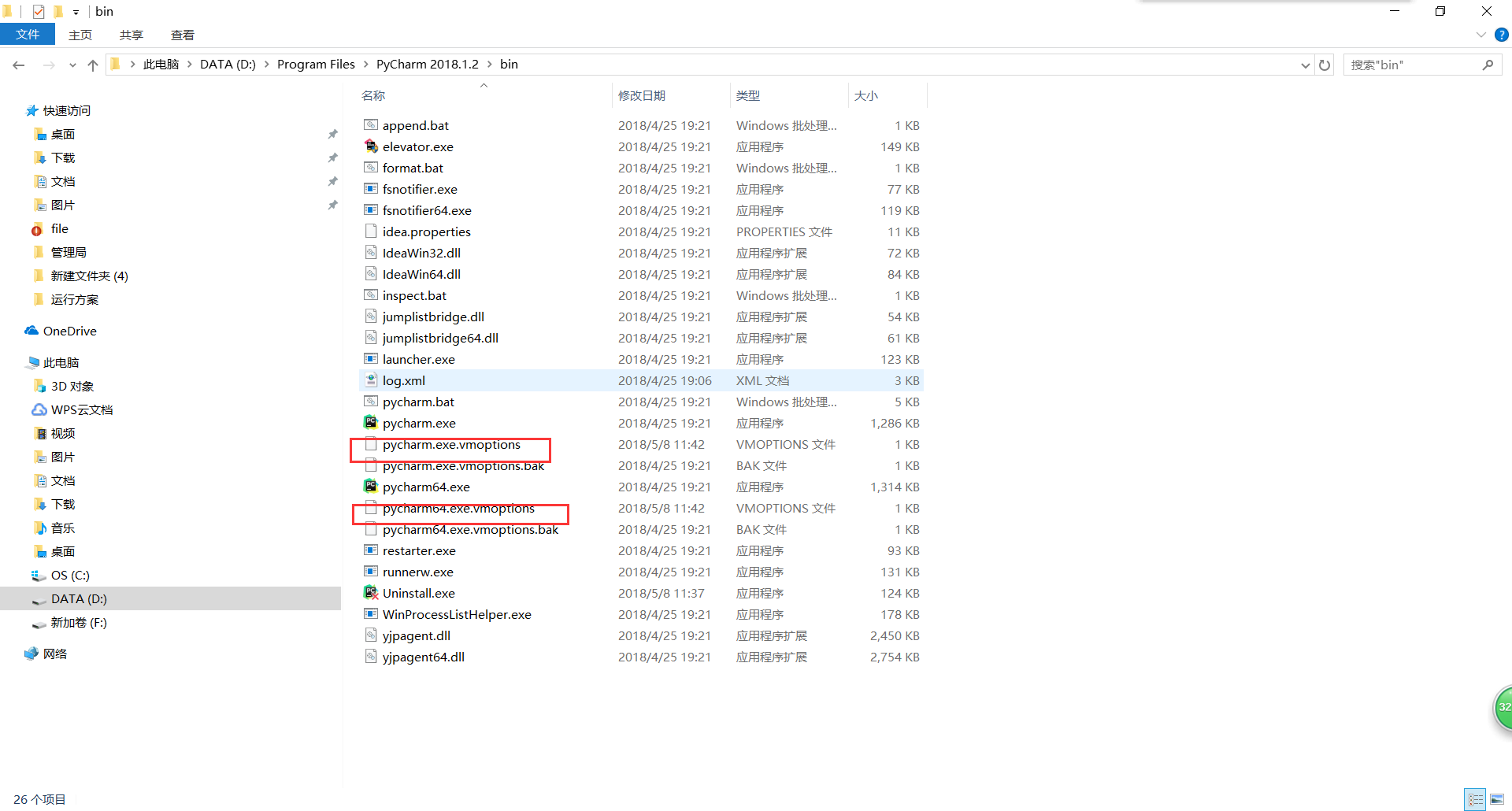This screenshot has width=1512, height=811.
Task: Expand the ribbon with chevron
Action: (x=1480, y=35)
